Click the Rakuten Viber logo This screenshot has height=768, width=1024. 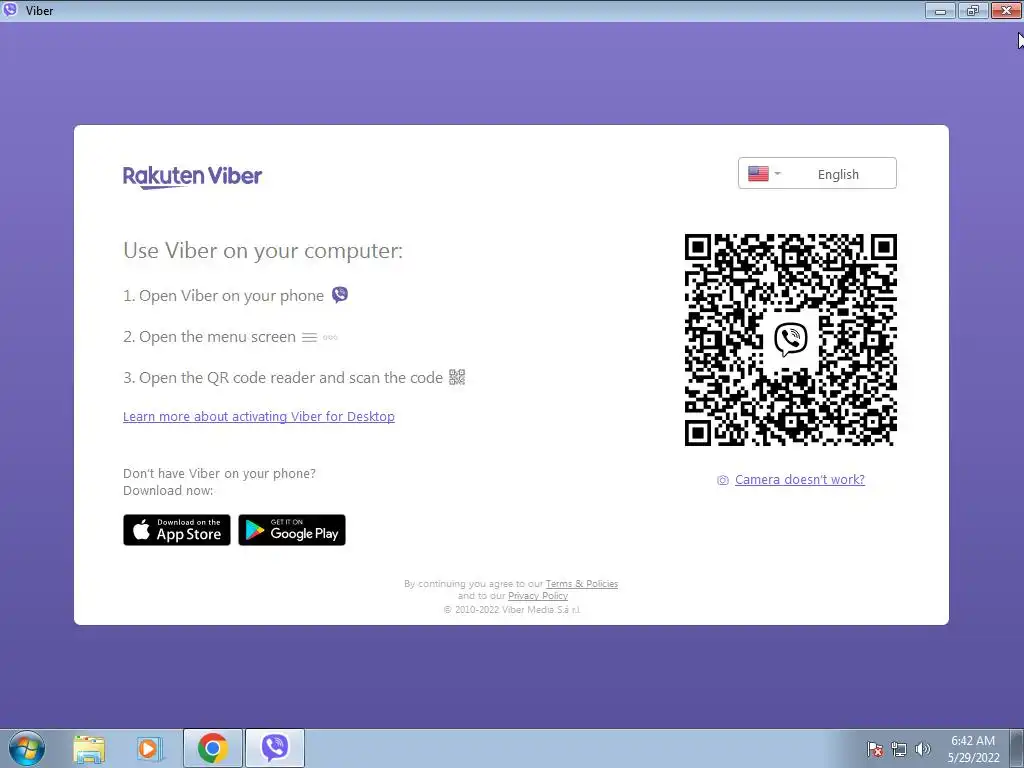pos(192,176)
